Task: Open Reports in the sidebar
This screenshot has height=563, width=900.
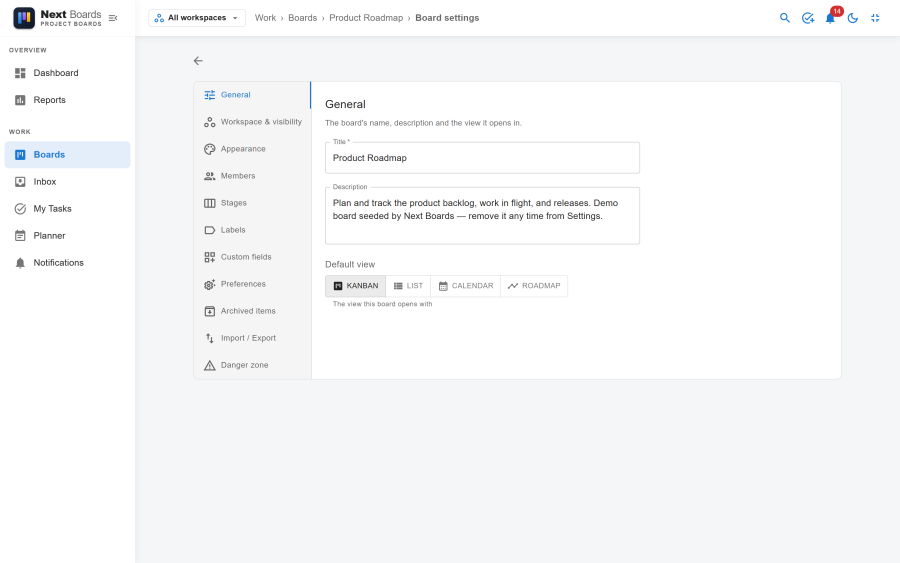Action: coord(68,100)
